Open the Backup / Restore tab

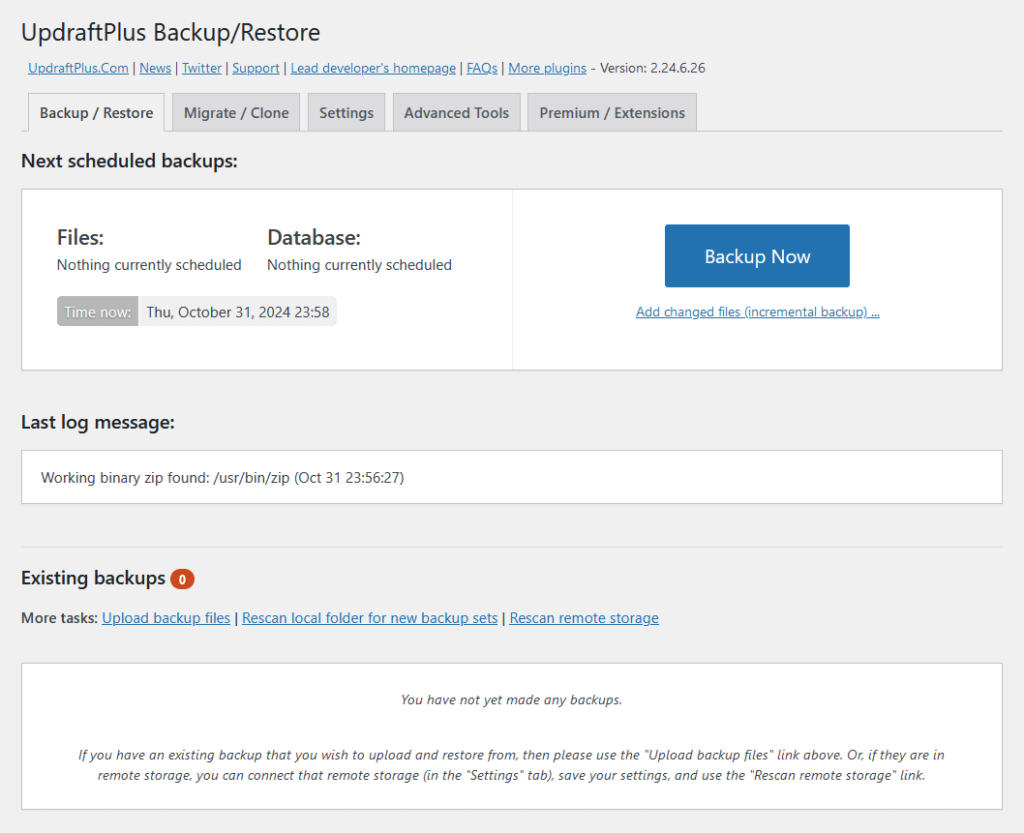[x=96, y=112]
